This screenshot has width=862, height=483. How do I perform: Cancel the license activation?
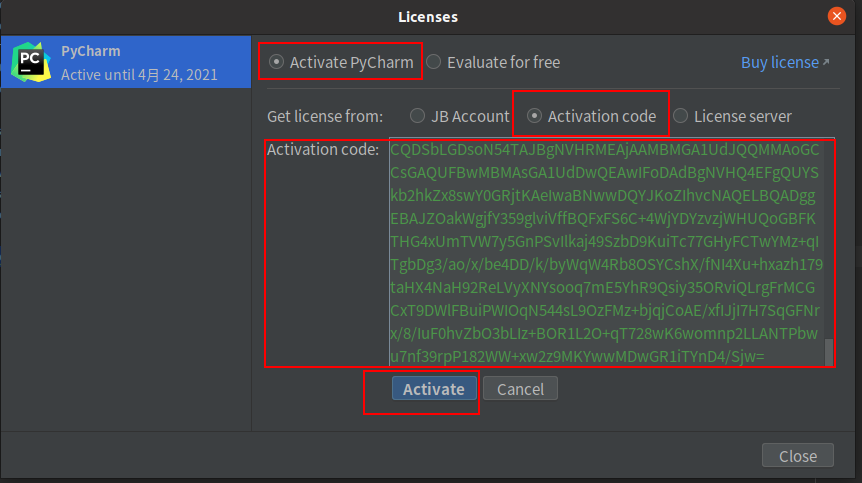[520, 389]
